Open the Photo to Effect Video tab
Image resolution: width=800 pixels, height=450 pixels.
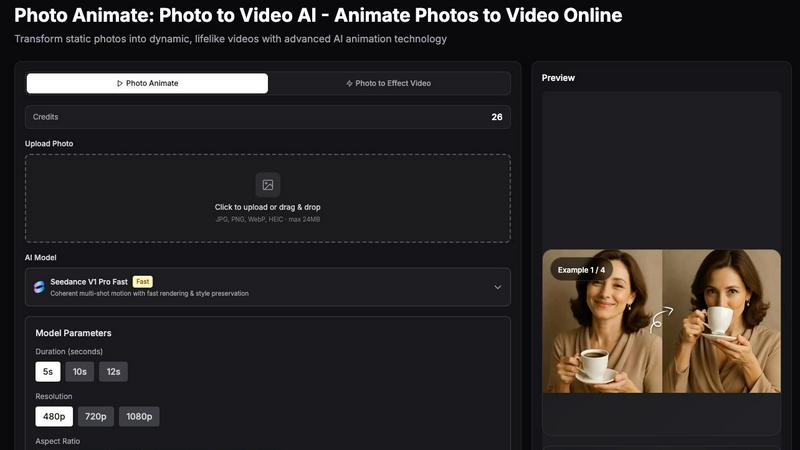[x=388, y=83]
